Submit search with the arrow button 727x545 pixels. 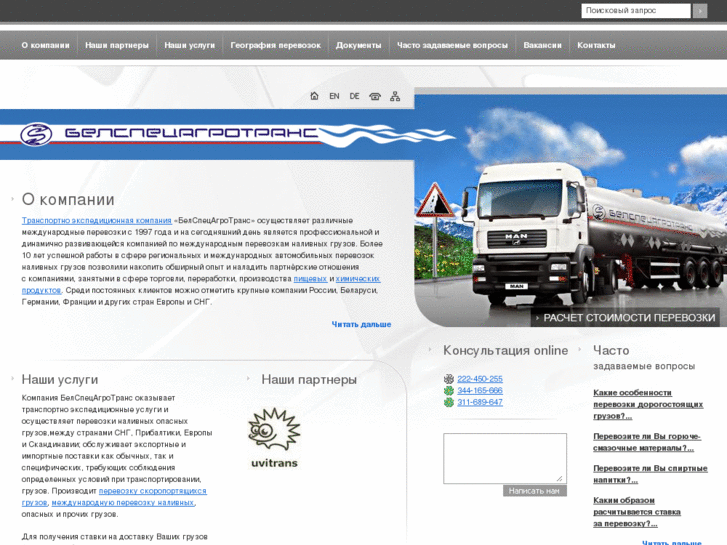click(700, 11)
